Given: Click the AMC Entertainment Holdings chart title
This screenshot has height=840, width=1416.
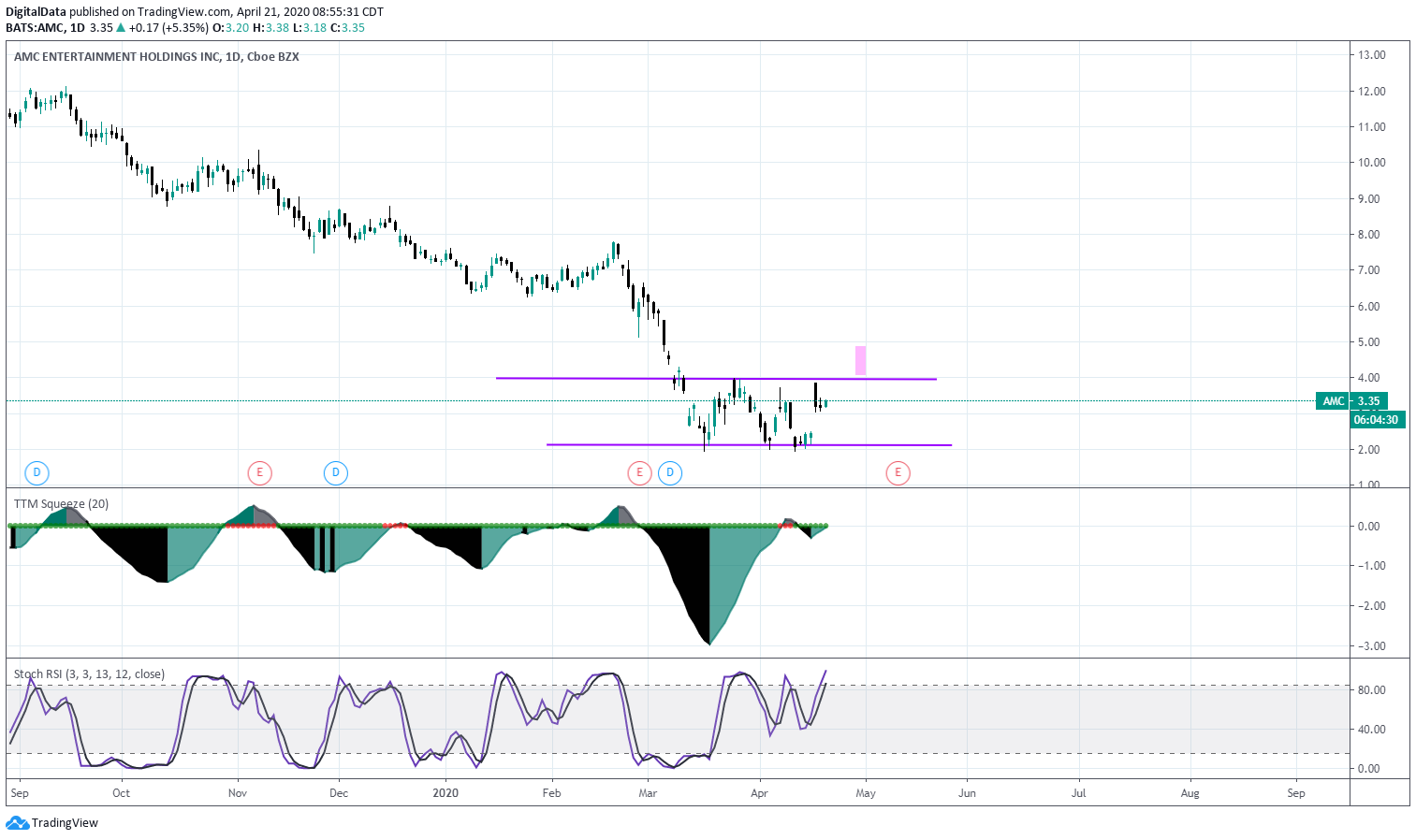Looking at the screenshot, I should tap(156, 56).
